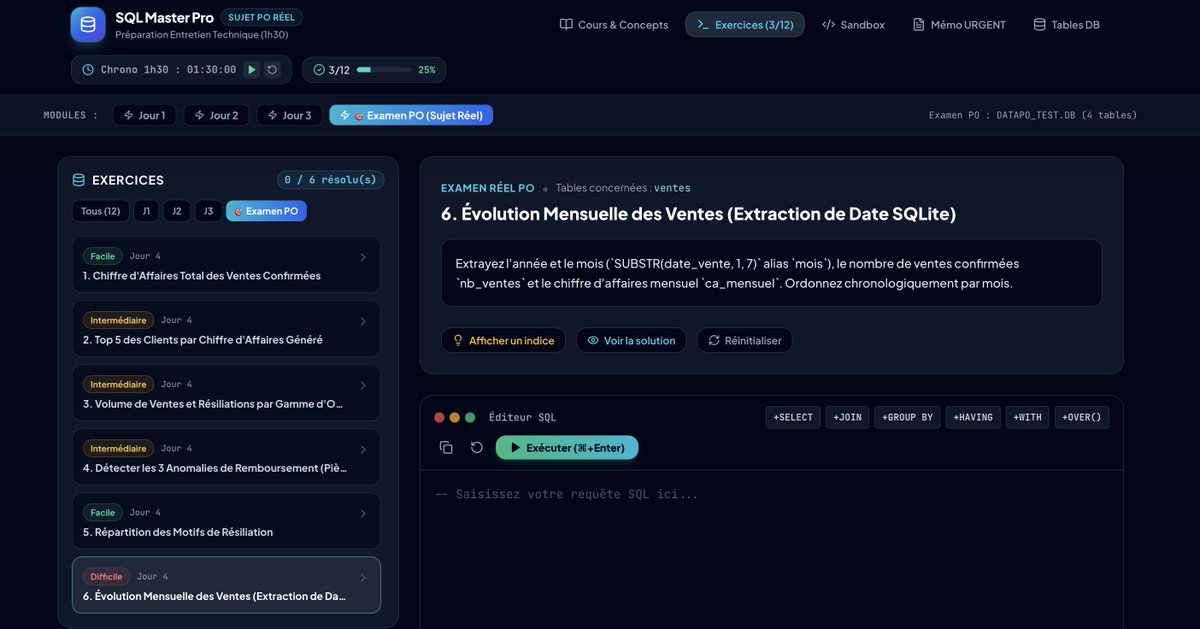
Task: Insert the +WITH snippet
Action: [x=1028, y=417]
